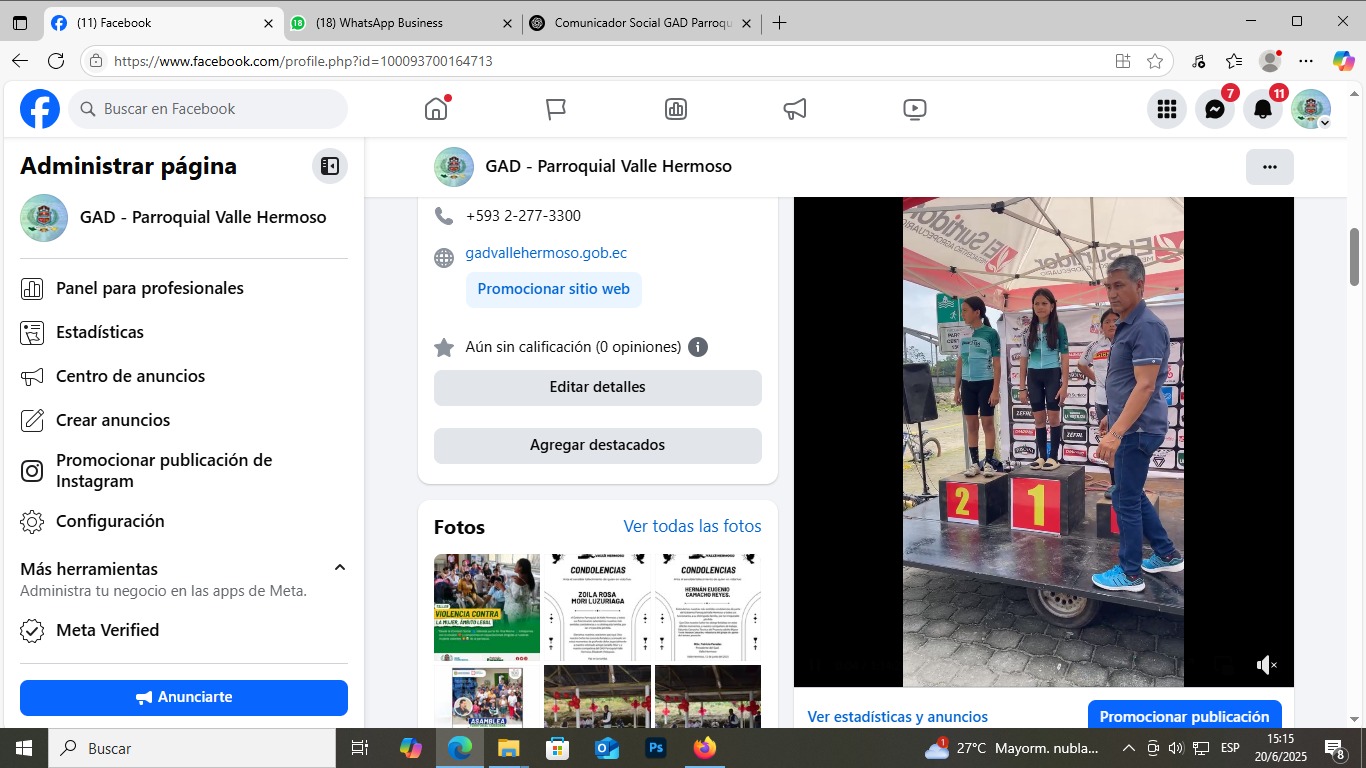Switch to the WhatsApp Business tab
1366x768 pixels.
[400, 23]
